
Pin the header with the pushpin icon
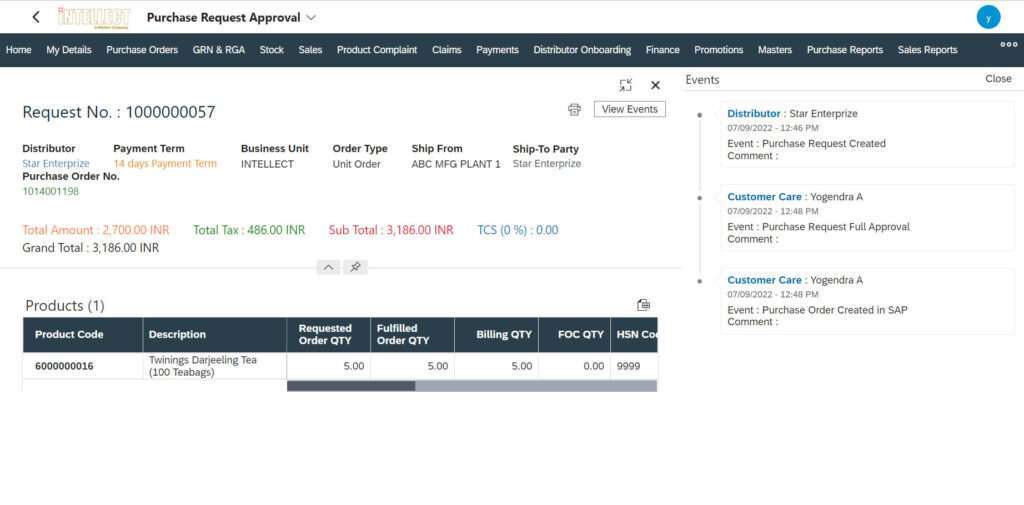click(354, 267)
